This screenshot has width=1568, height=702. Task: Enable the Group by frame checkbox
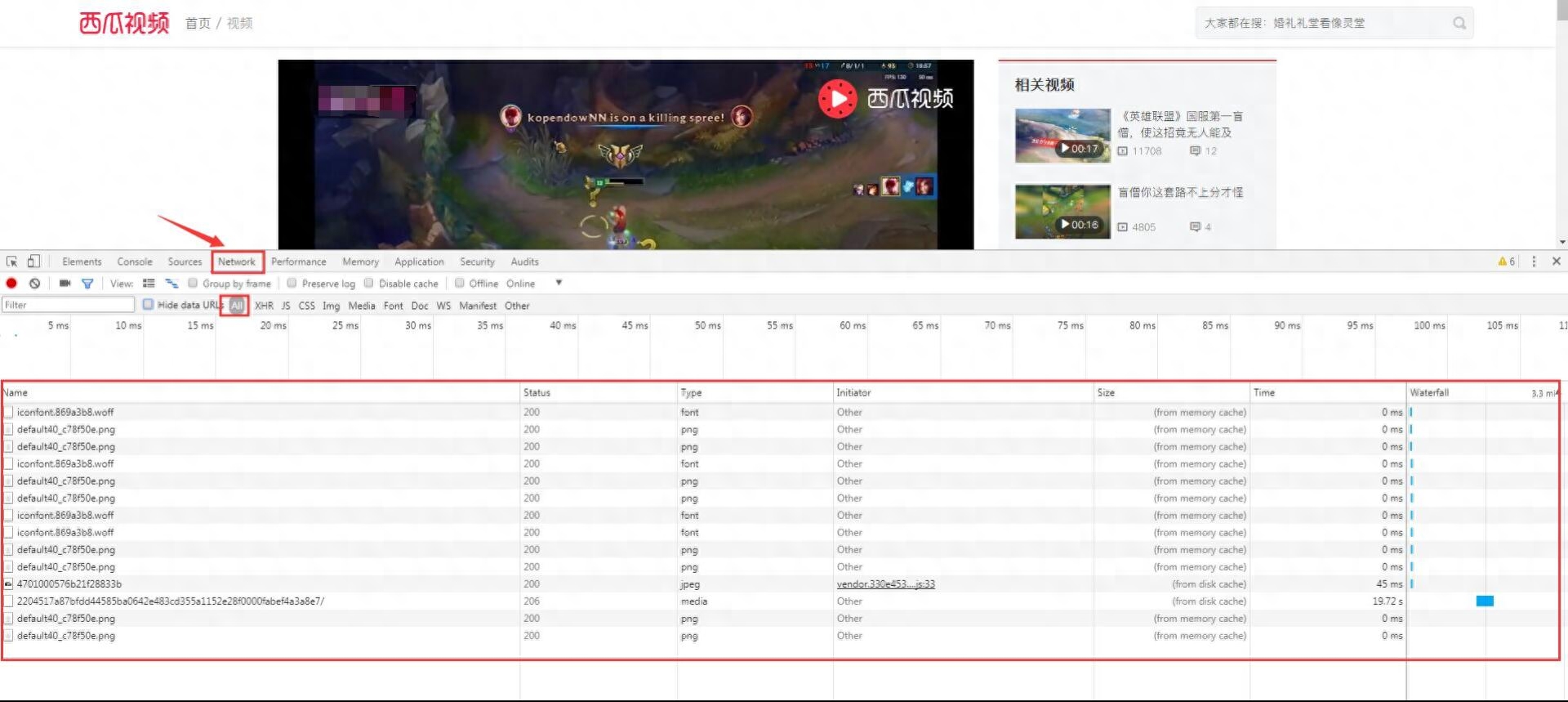[x=193, y=284]
